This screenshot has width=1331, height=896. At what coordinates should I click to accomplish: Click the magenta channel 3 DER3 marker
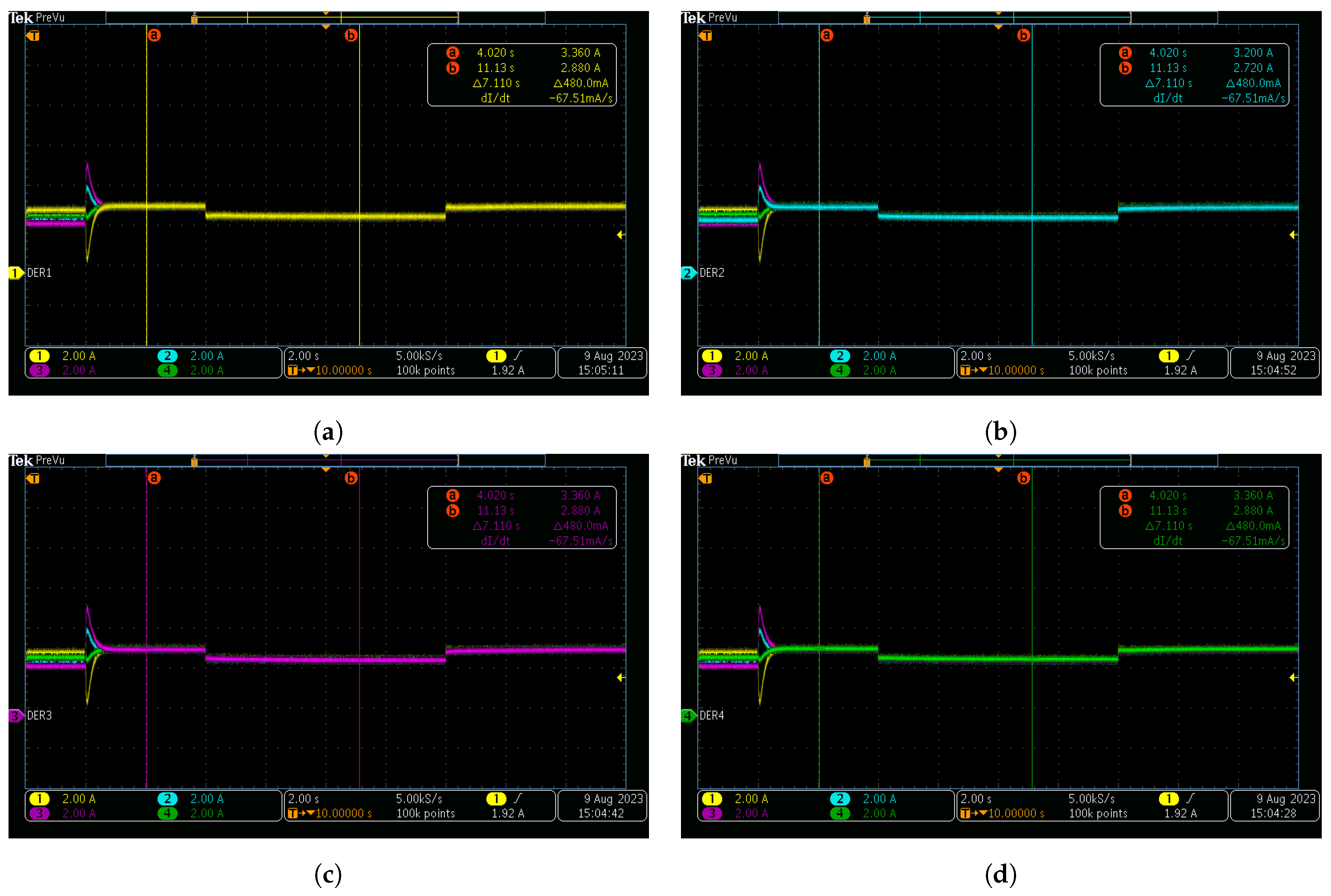point(15,715)
